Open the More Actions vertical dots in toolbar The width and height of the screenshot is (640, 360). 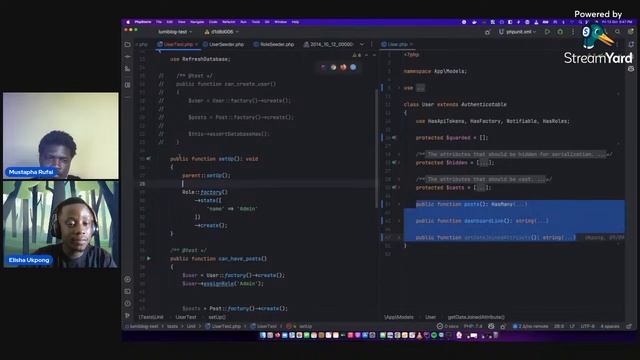573,32
